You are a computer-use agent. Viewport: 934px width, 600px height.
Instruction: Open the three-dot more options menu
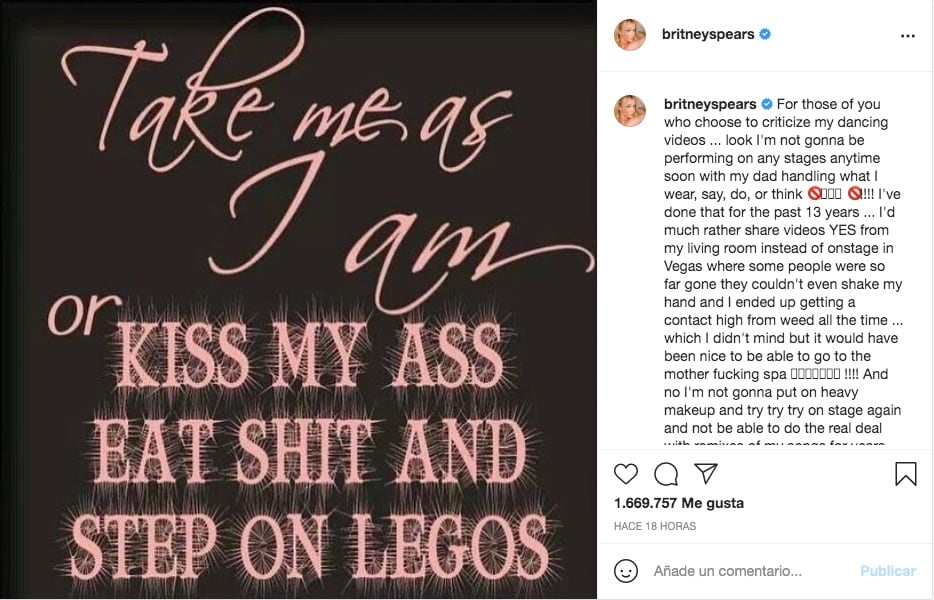[907, 35]
